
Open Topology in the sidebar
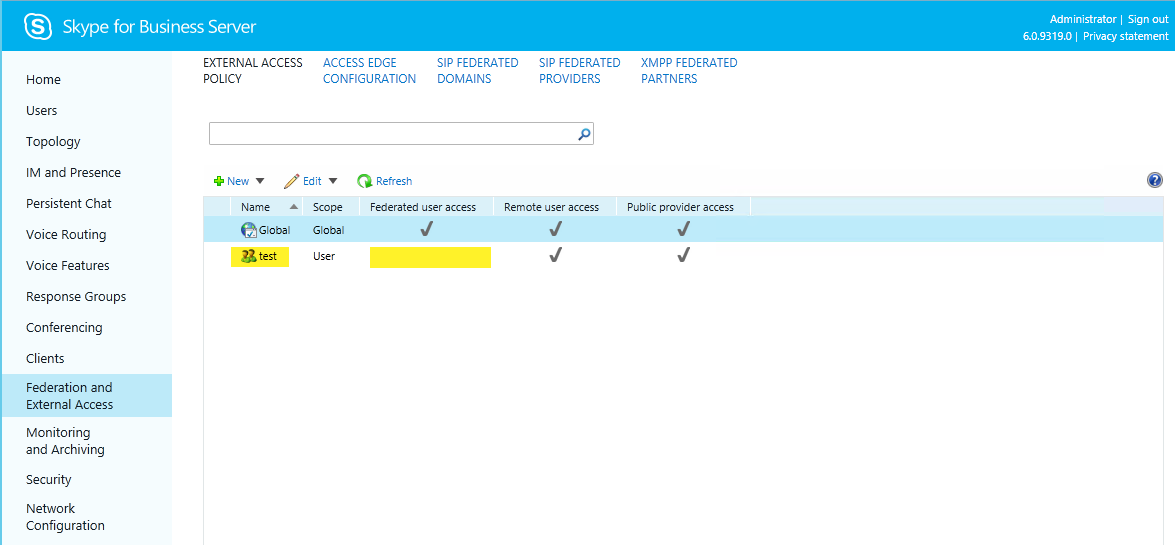click(53, 142)
